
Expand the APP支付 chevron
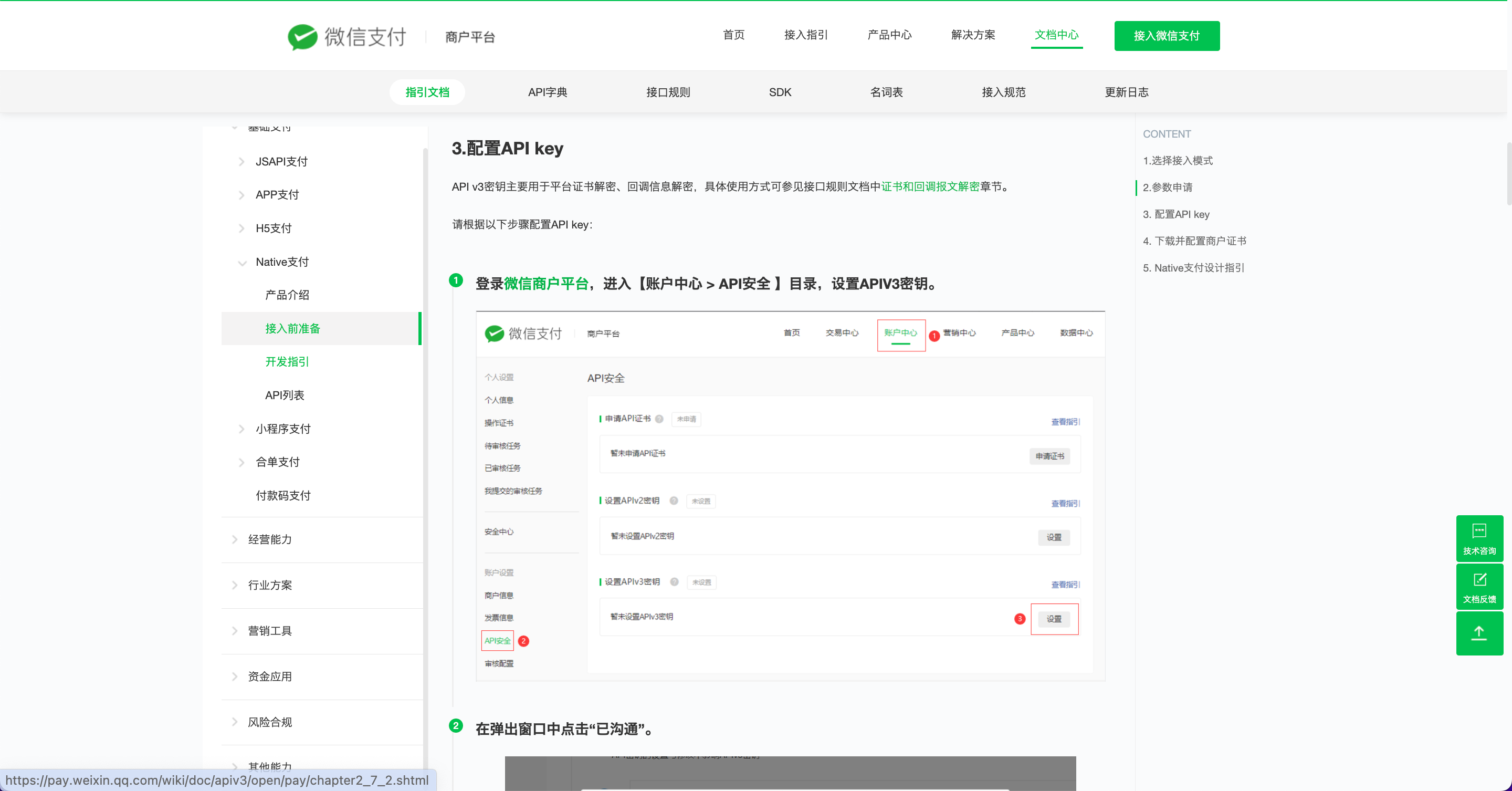point(241,195)
